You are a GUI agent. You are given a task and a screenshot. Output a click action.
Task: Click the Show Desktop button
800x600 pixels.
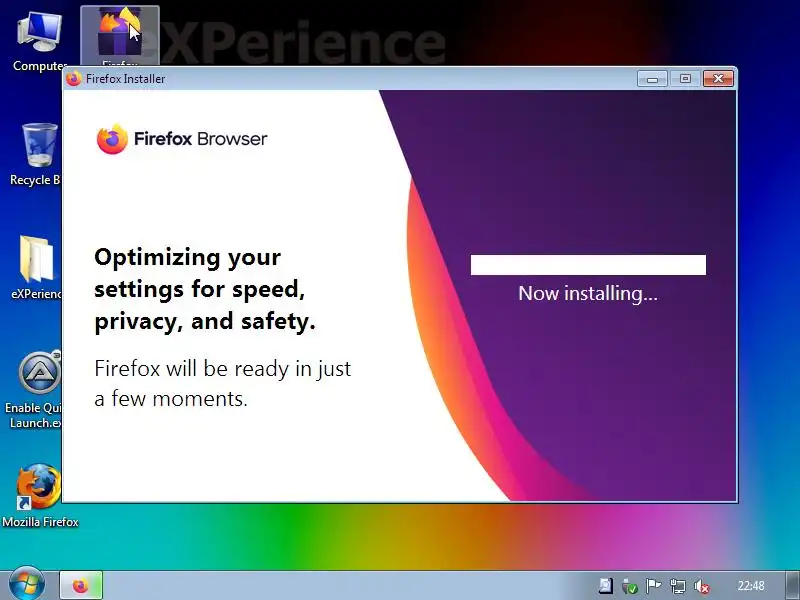pos(792,586)
